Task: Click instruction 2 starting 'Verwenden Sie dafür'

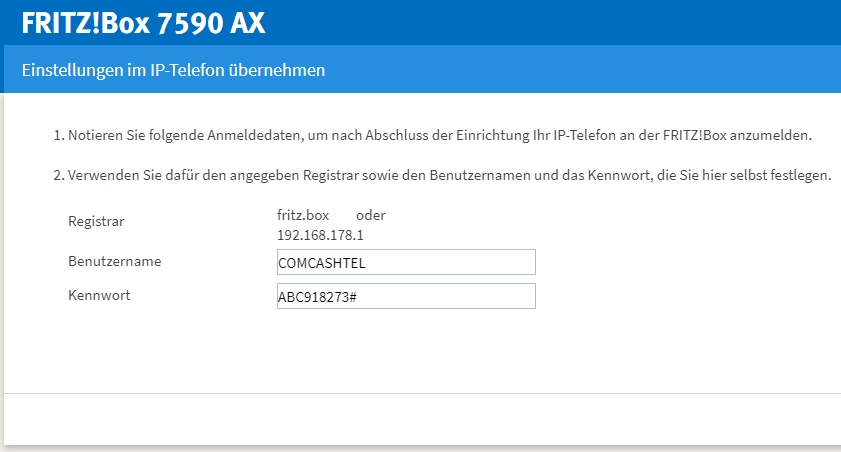Action: [449, 175]
